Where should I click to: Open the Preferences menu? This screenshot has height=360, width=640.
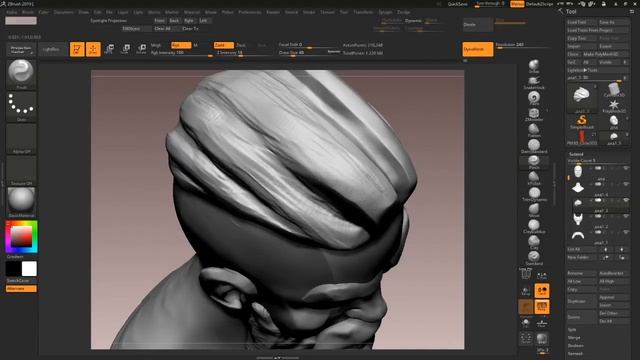[249, 12]
